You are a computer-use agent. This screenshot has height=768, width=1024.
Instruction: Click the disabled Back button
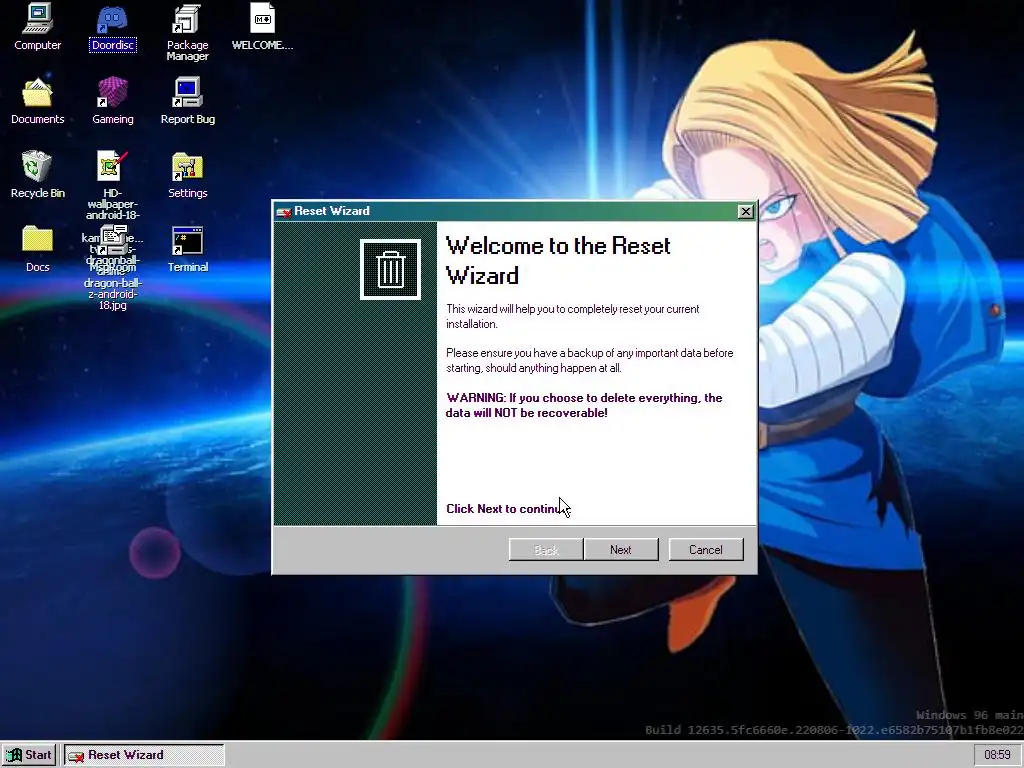pyautogui.click(x=546, y=549)
